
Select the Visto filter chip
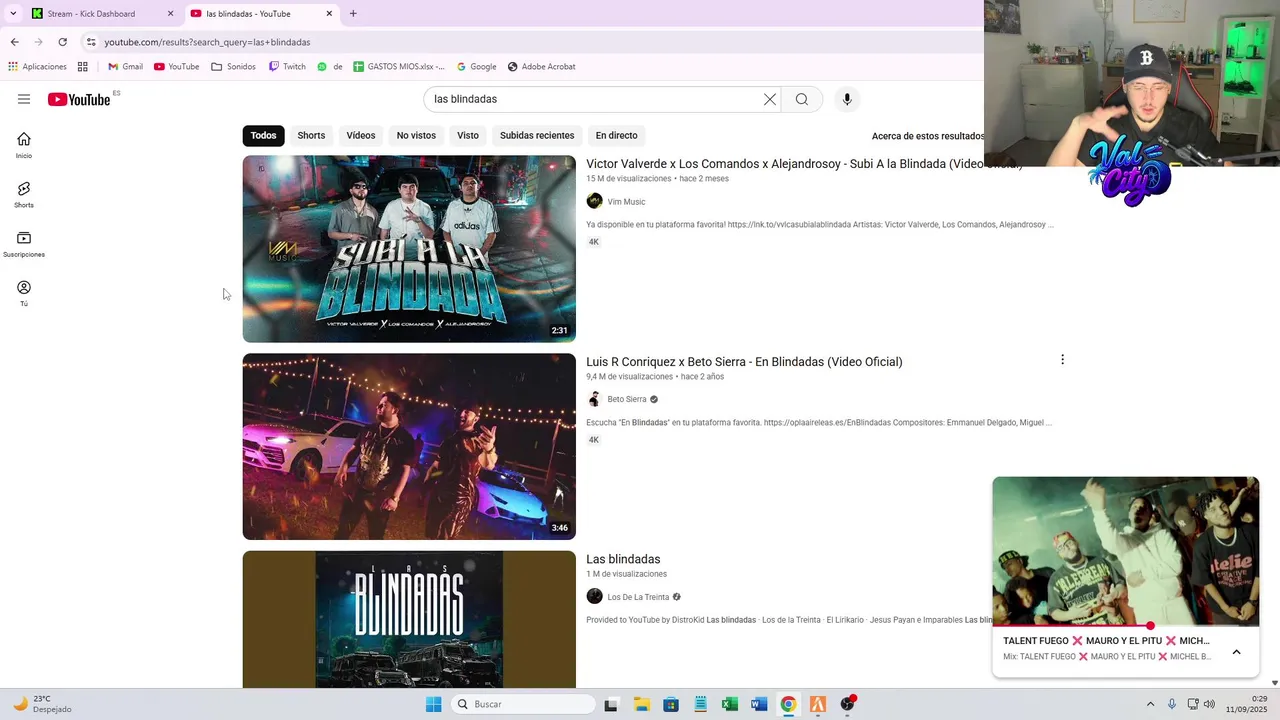(x=468, y=135)
